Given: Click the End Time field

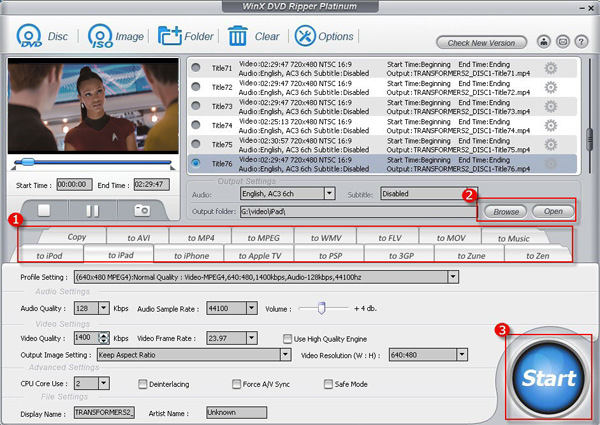Looking at the screenshot, I should coord(152,184).
